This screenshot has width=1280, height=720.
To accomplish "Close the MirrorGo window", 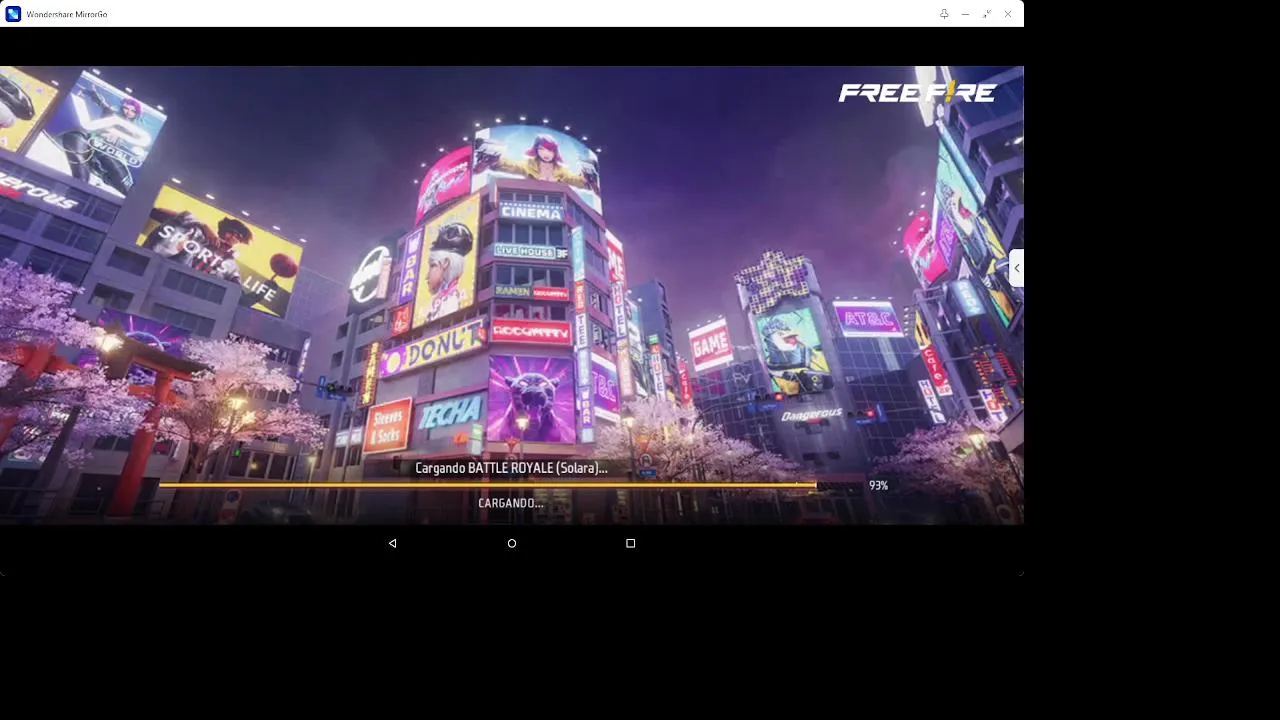I will (x=1008, y=14).
